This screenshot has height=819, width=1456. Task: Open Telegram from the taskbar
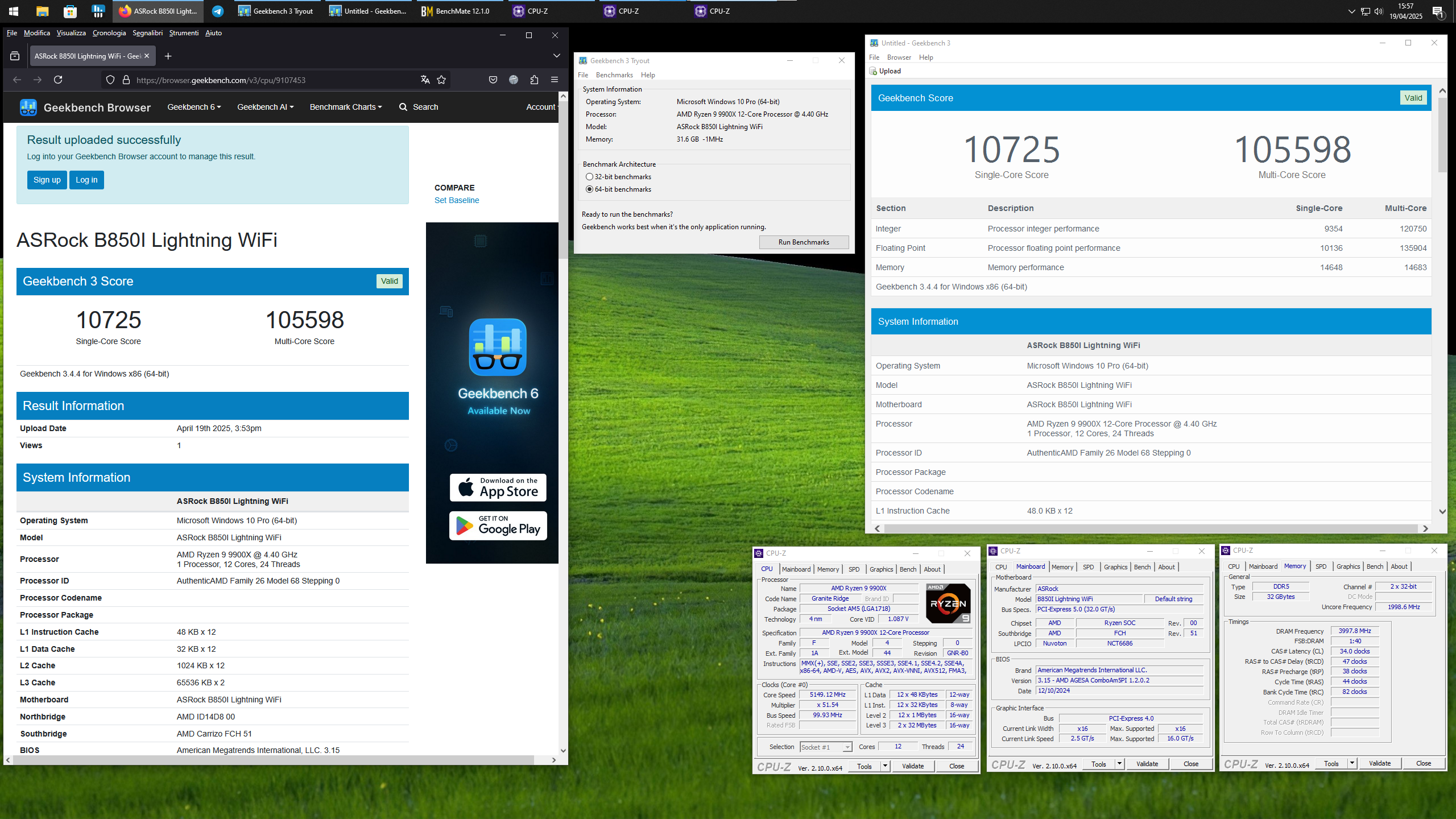[x=218, y=11]
